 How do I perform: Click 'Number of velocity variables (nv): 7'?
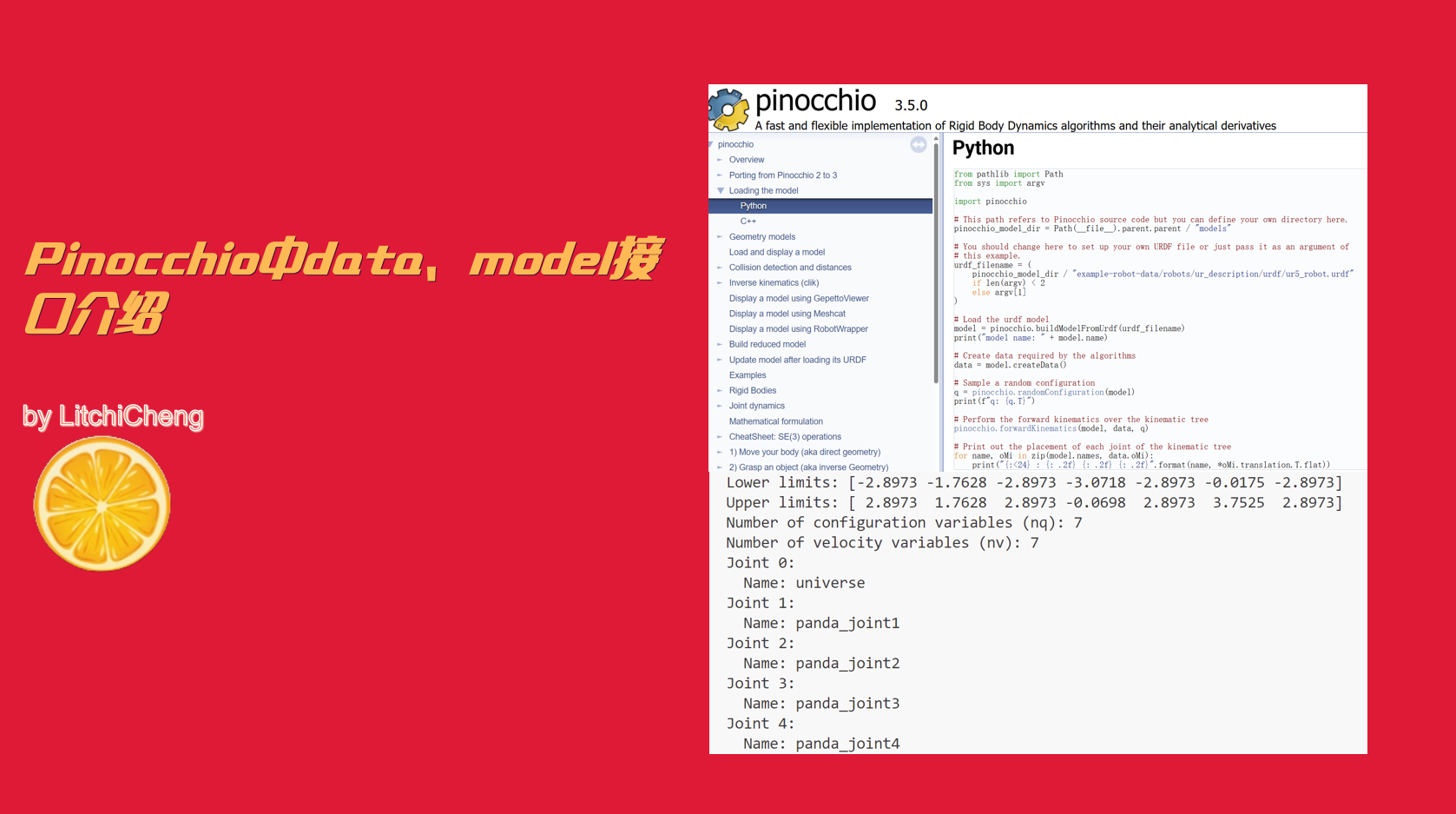click(882, 542)
